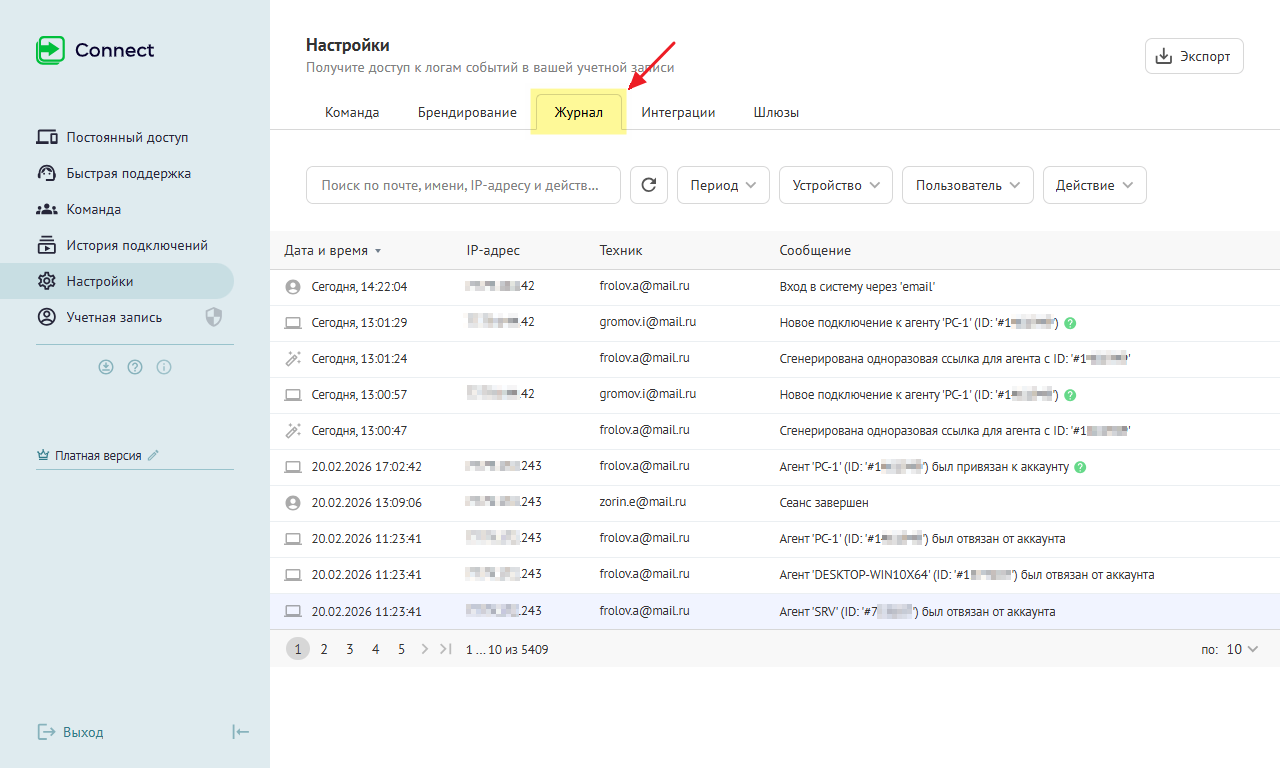This screenshot has width=1280, height=768.
Task: Expand the Период filter dropdown
Action: [723, 185]
